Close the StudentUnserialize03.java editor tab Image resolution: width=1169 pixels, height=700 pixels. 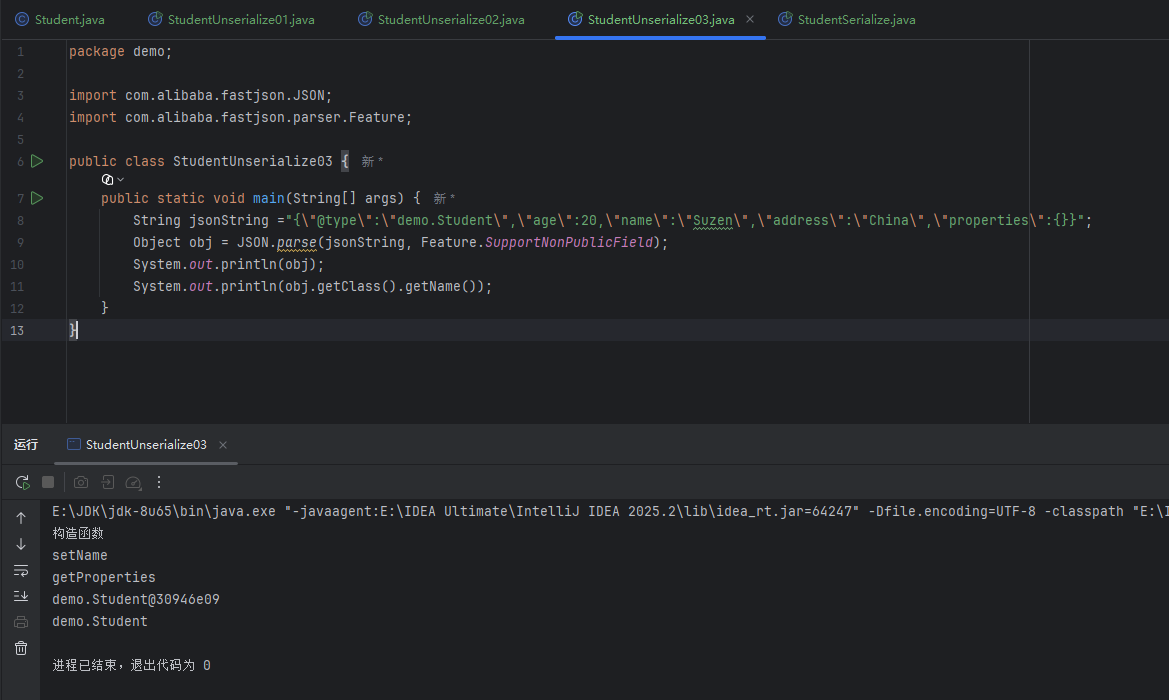pyautogui.click(x=750, y=19)
